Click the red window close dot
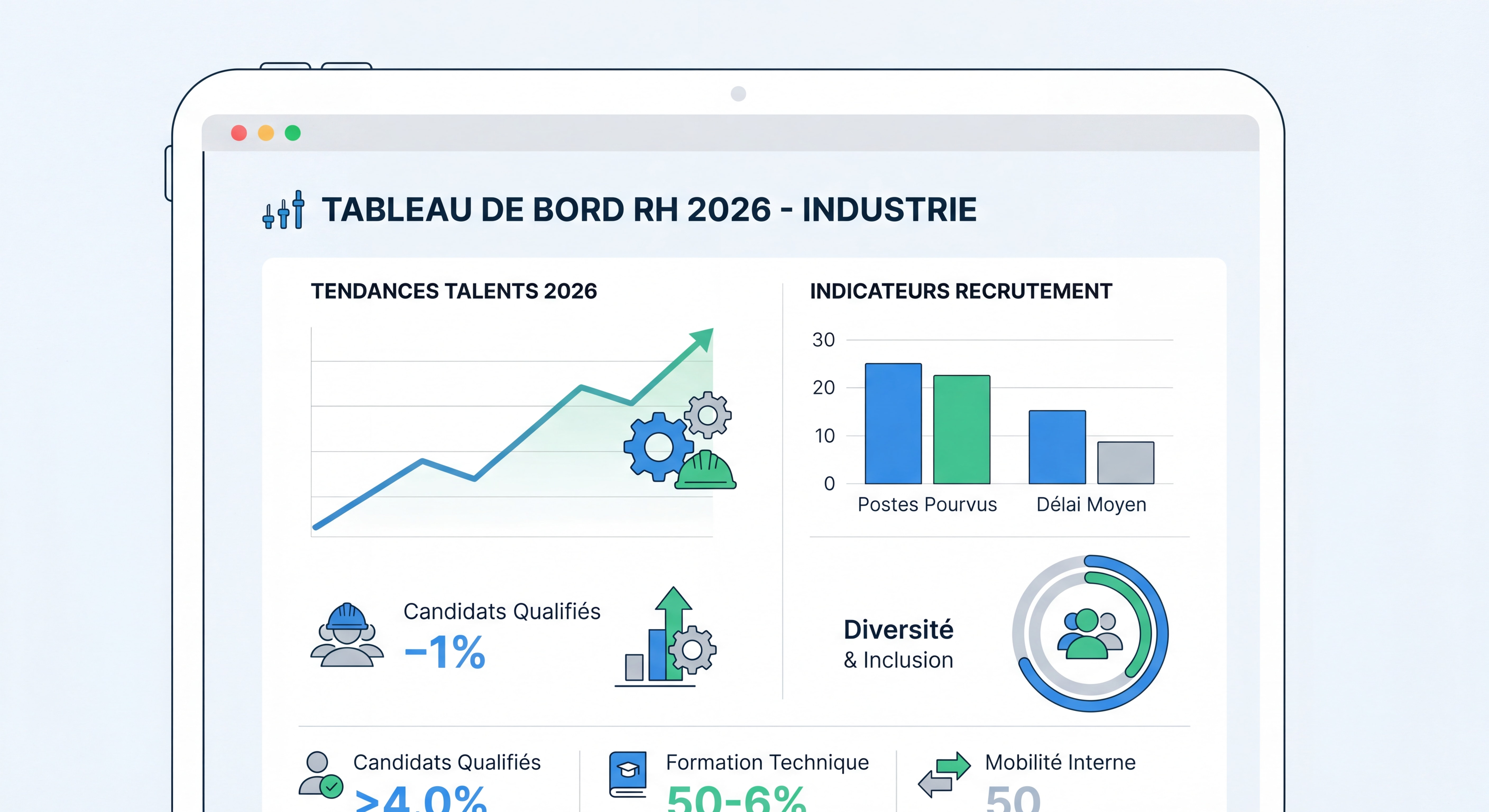Screen dimensions: 1489x812 [x=239, y=133]
